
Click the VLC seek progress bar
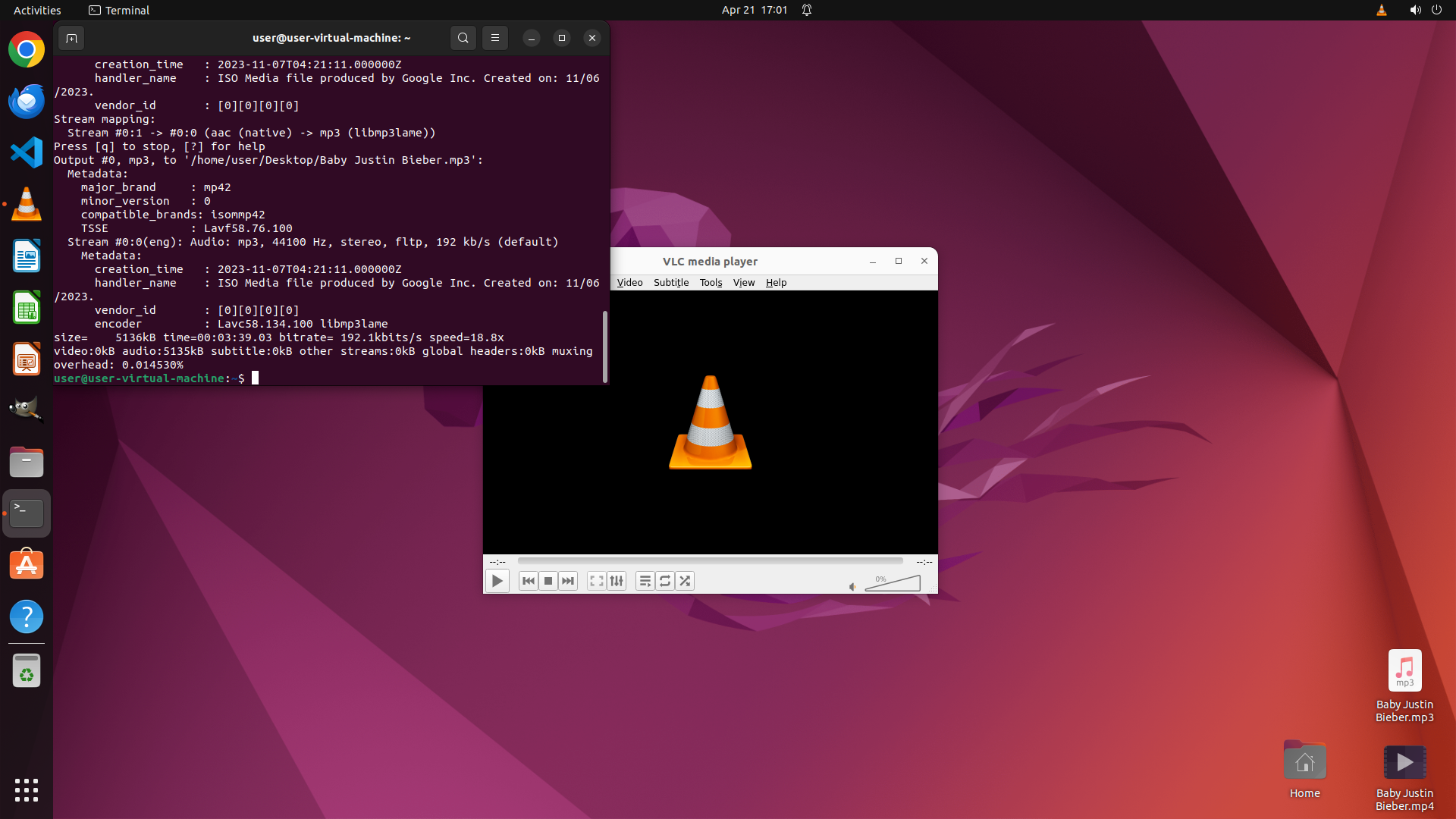click(710, 561)
